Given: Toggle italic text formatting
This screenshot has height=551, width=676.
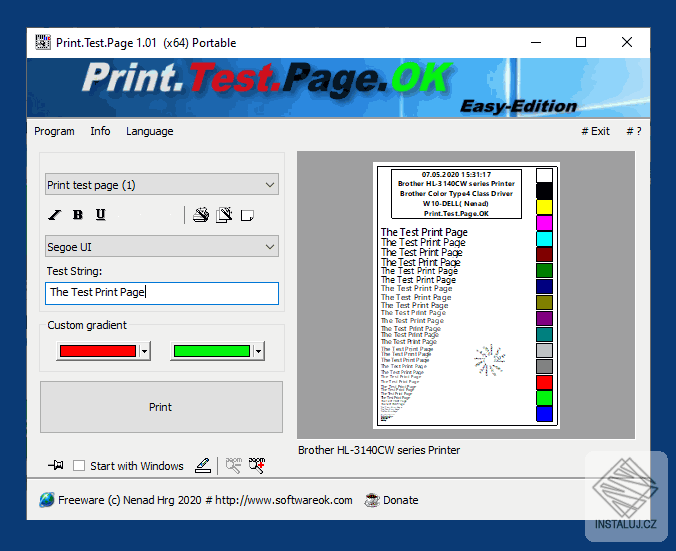Looking at the screenshot, I should 55,215.
